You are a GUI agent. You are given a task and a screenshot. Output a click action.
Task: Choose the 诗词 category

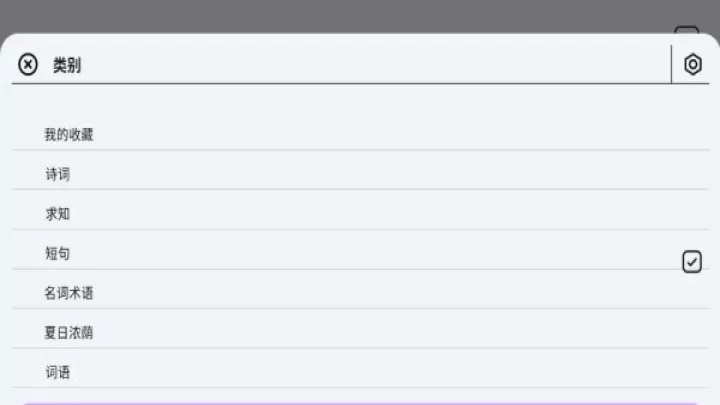(58, 174)
